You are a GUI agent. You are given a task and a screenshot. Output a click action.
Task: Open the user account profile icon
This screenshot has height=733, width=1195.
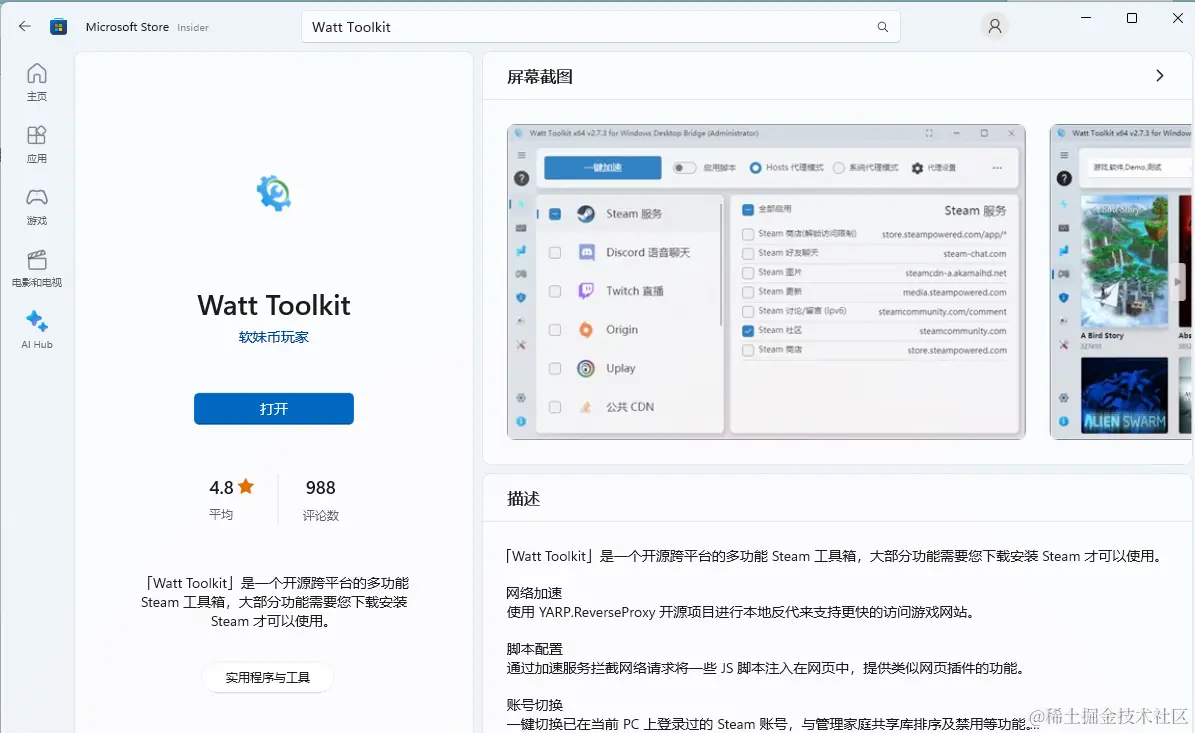995,27
